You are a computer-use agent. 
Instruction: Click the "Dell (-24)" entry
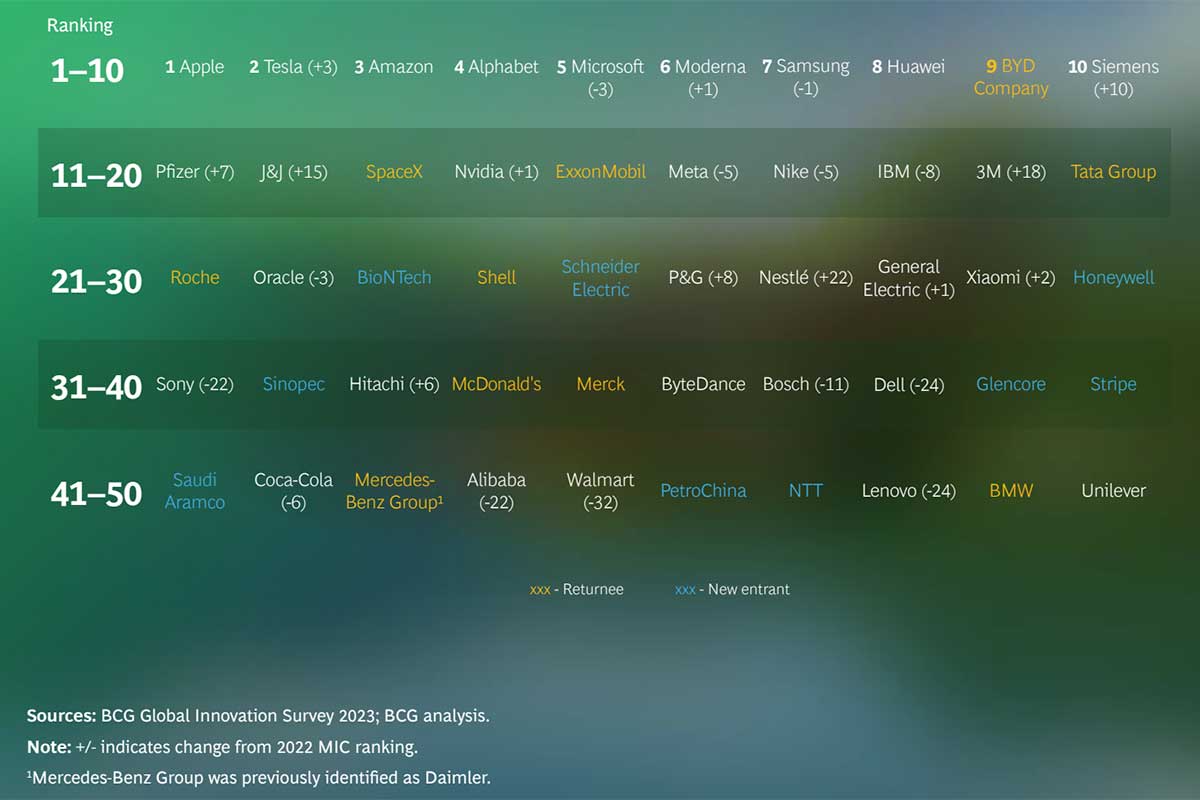(x=908, y=384)
